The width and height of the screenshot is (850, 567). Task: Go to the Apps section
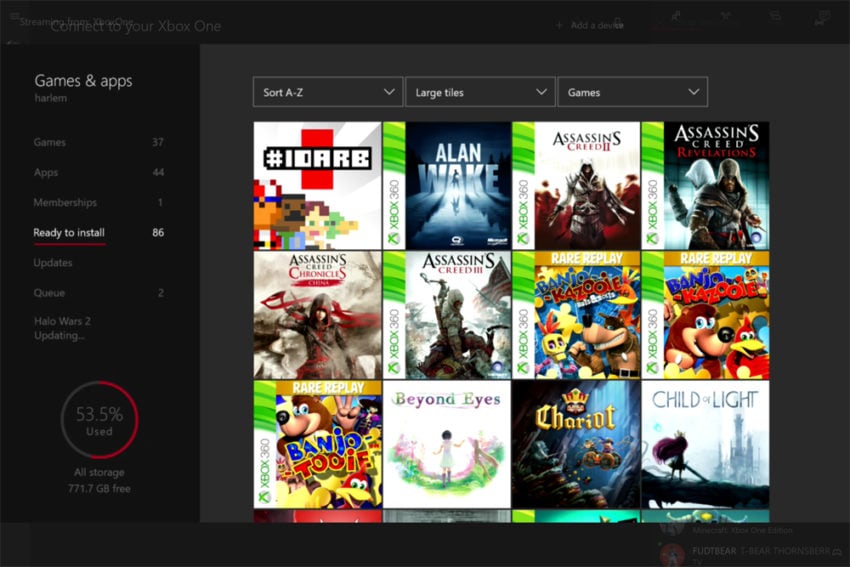[x=98, y=172]
